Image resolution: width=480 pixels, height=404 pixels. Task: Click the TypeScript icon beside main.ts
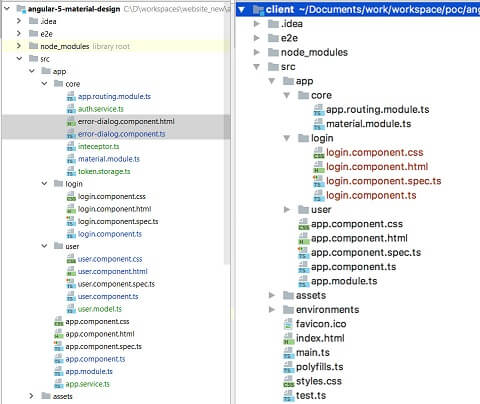click(x=288, y=353)
